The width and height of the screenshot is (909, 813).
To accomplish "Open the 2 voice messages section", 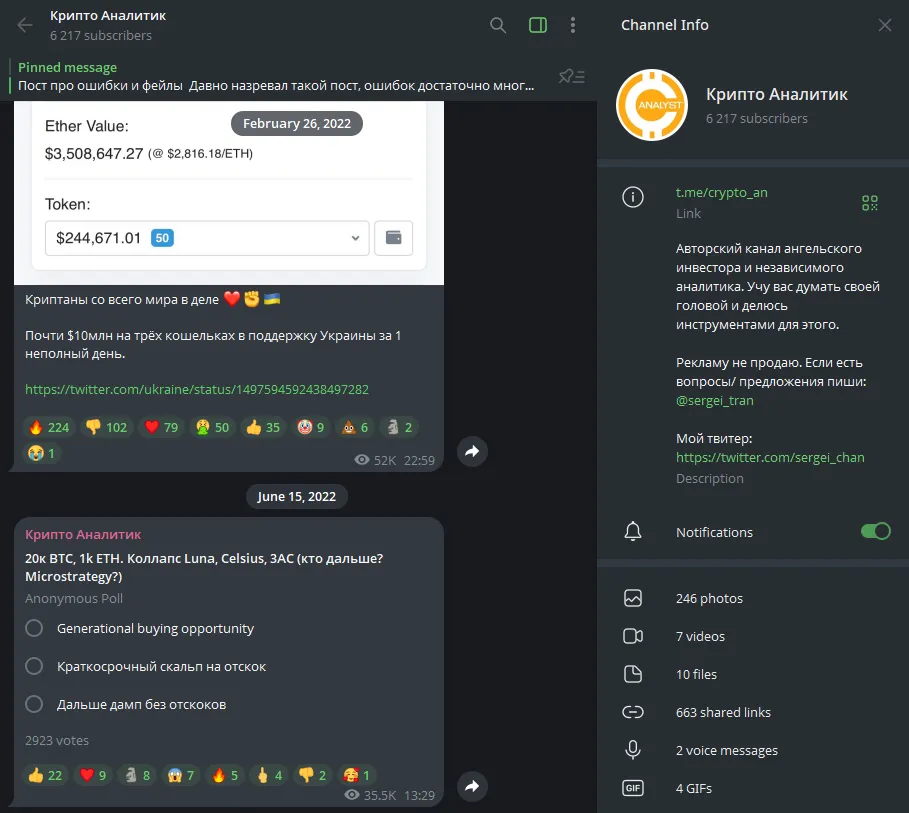I will pos(752,750).
